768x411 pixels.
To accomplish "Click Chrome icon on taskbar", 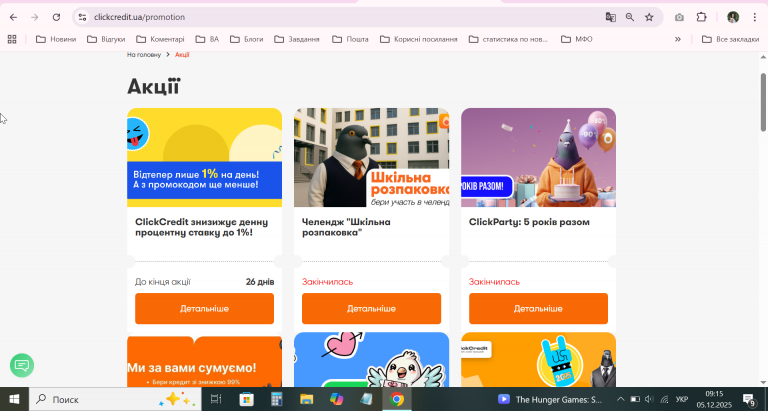I will pyautogui.click(x=397, y=399).
